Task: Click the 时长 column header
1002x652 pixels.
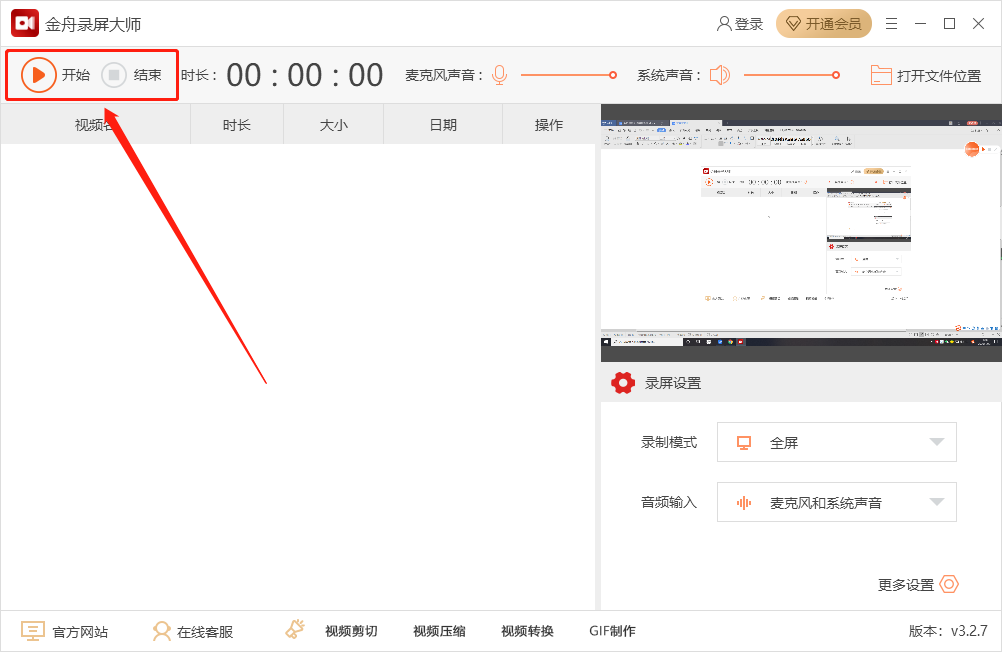Action: [236, 125]
